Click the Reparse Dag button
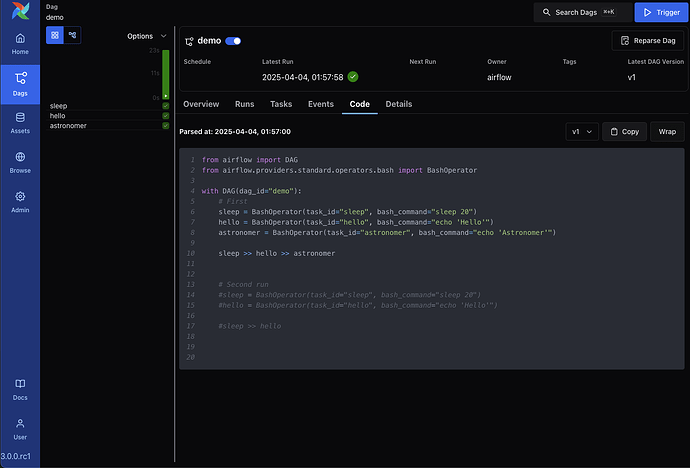The height and width of the screenshot is (468, 690). click(x=648, y=40)
